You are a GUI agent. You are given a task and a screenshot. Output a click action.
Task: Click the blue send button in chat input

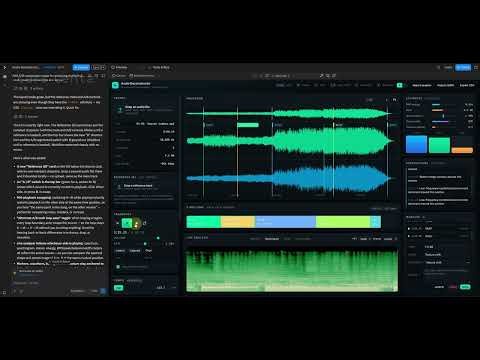103,291
